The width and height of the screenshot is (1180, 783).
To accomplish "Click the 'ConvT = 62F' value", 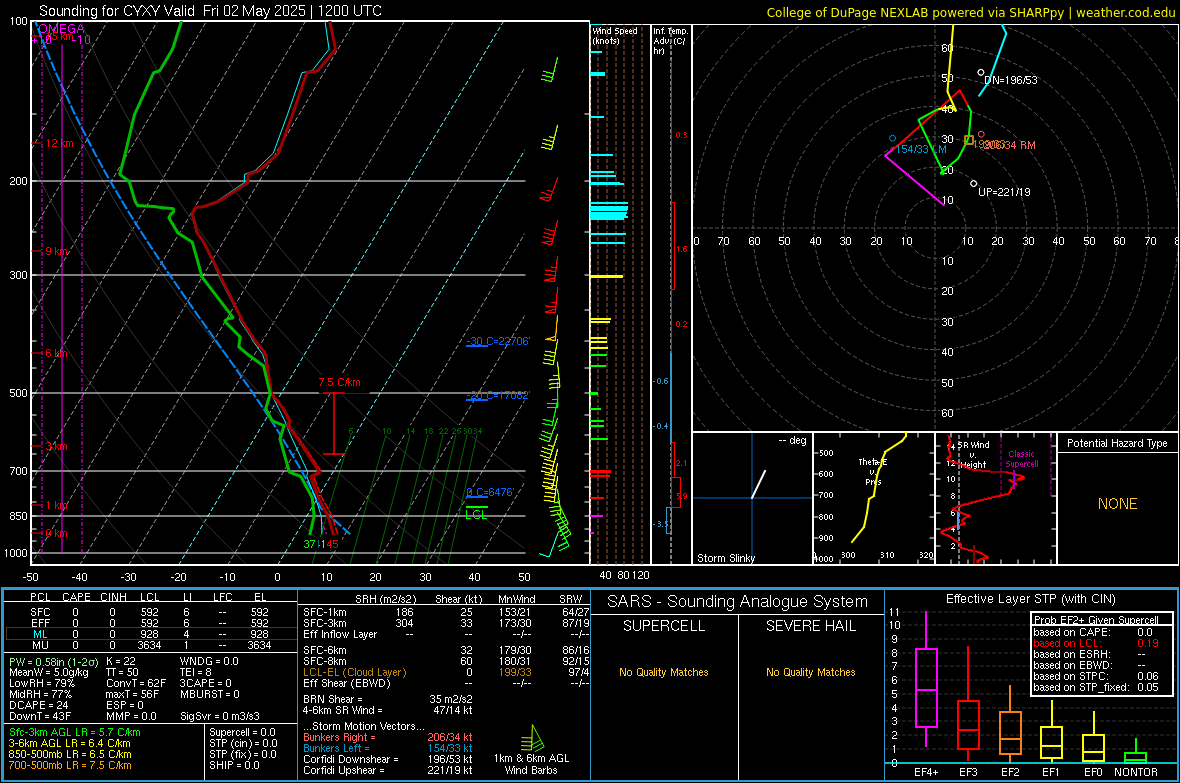I will coord(136,684).
